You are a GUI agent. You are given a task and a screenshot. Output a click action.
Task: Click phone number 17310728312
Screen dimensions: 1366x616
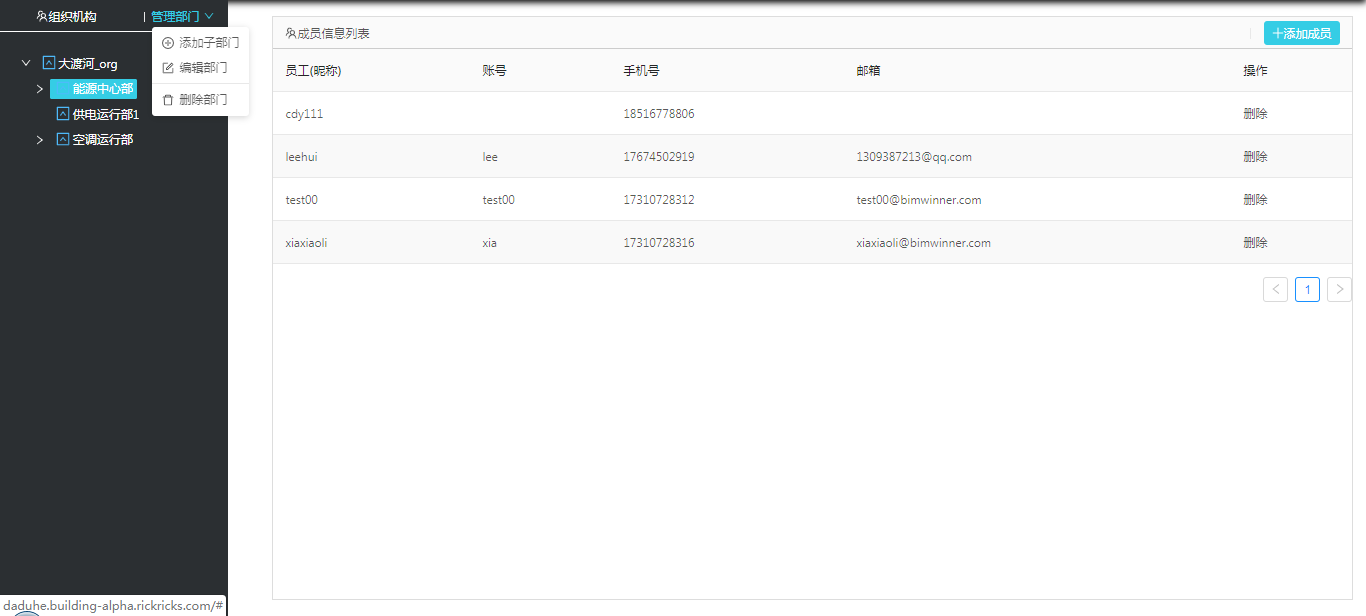point(658,200)
